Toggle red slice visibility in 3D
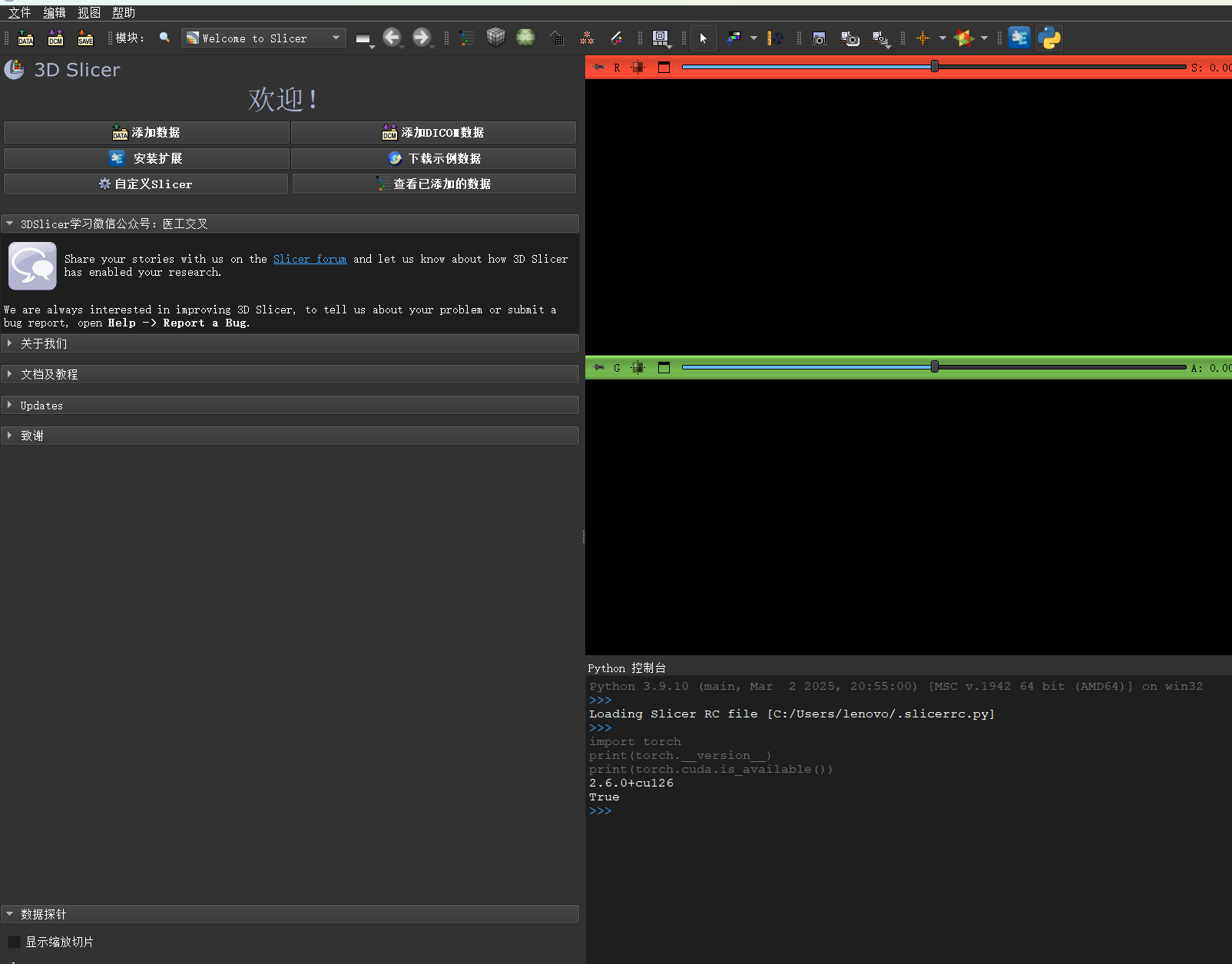Screen dimensions: 1232x964 point(638,67)
